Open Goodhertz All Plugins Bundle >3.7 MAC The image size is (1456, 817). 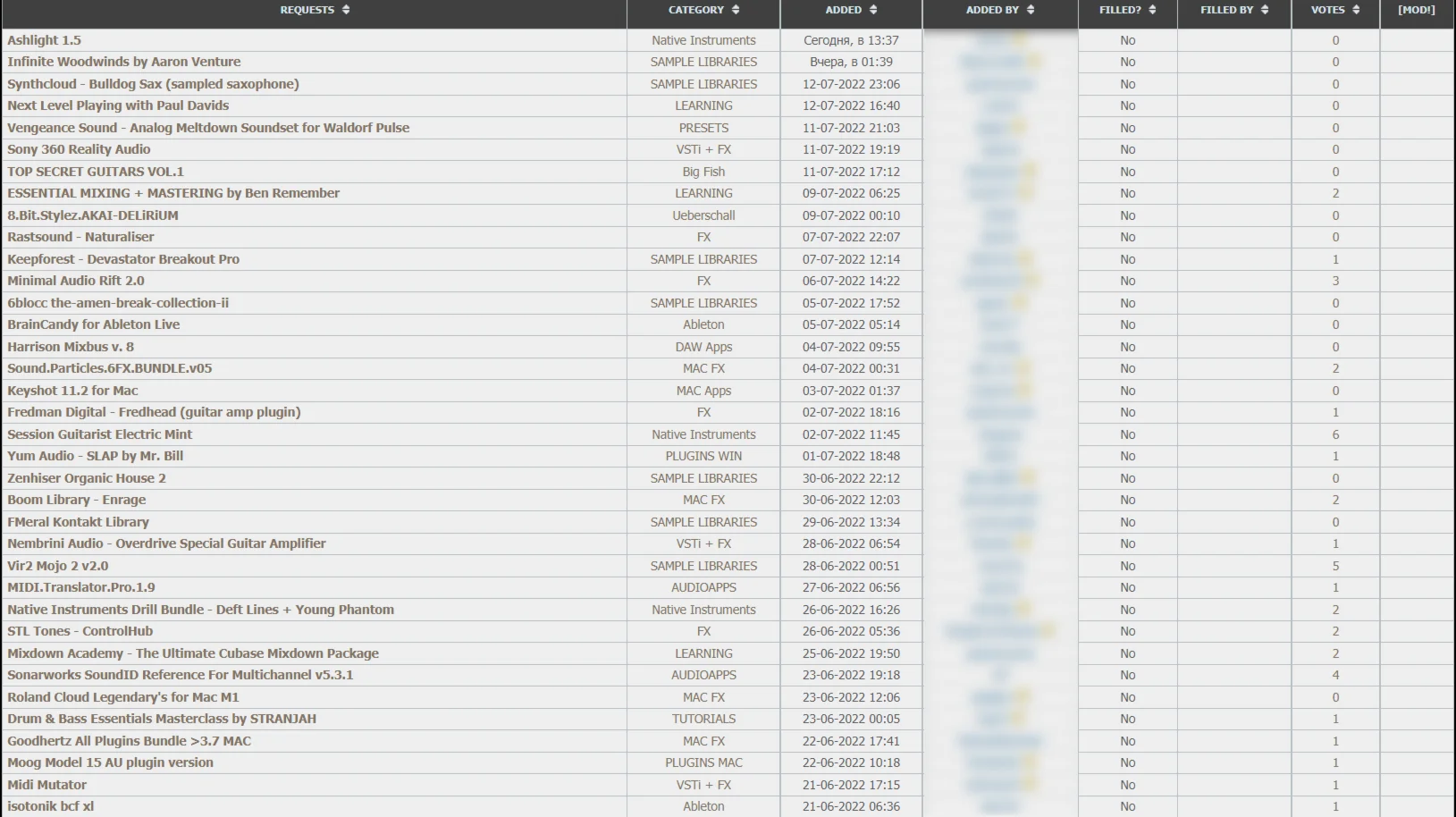tap(130, 741)
